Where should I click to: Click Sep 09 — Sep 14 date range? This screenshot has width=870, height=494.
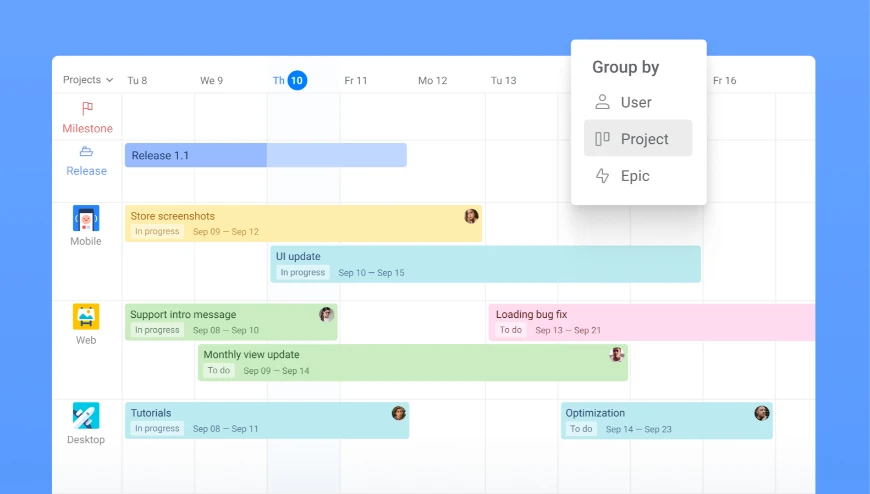point(276,371)
